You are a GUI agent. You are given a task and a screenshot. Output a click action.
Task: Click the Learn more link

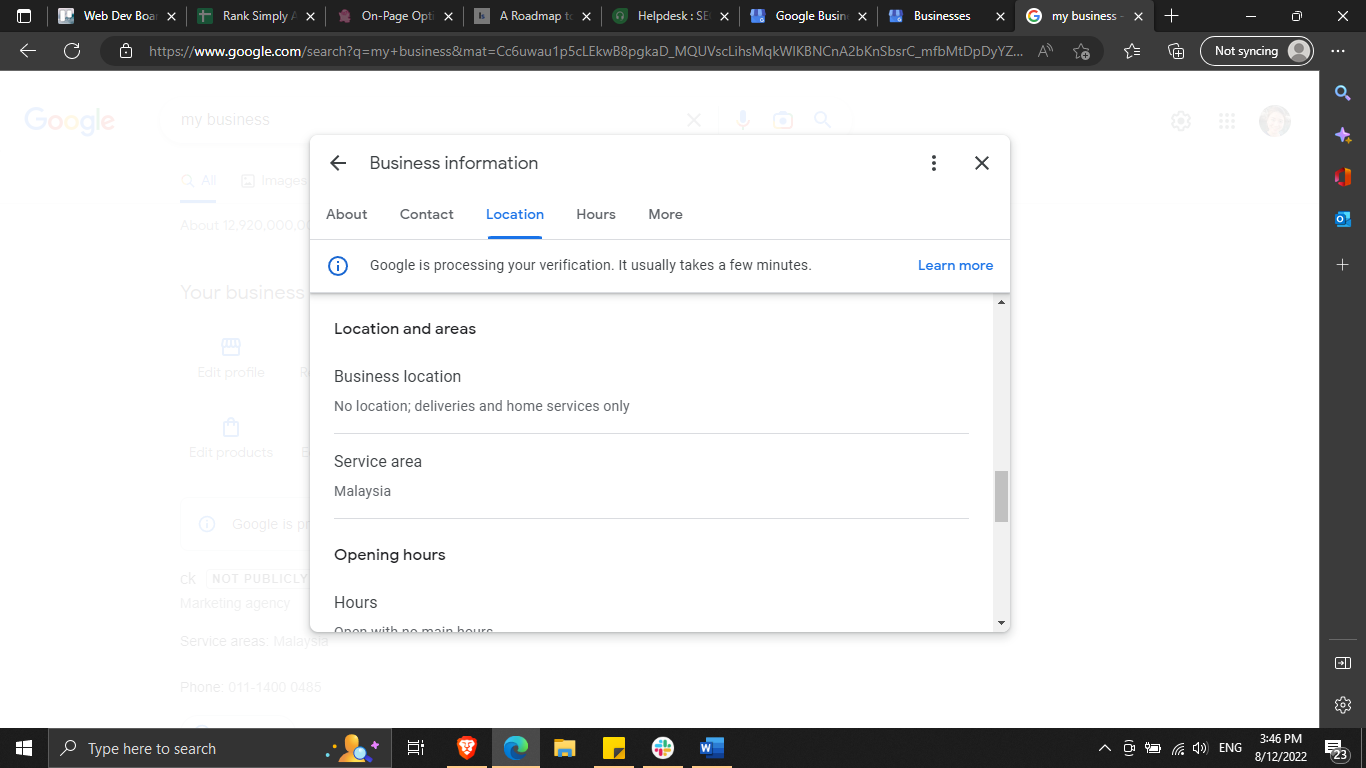coord(955,266)
